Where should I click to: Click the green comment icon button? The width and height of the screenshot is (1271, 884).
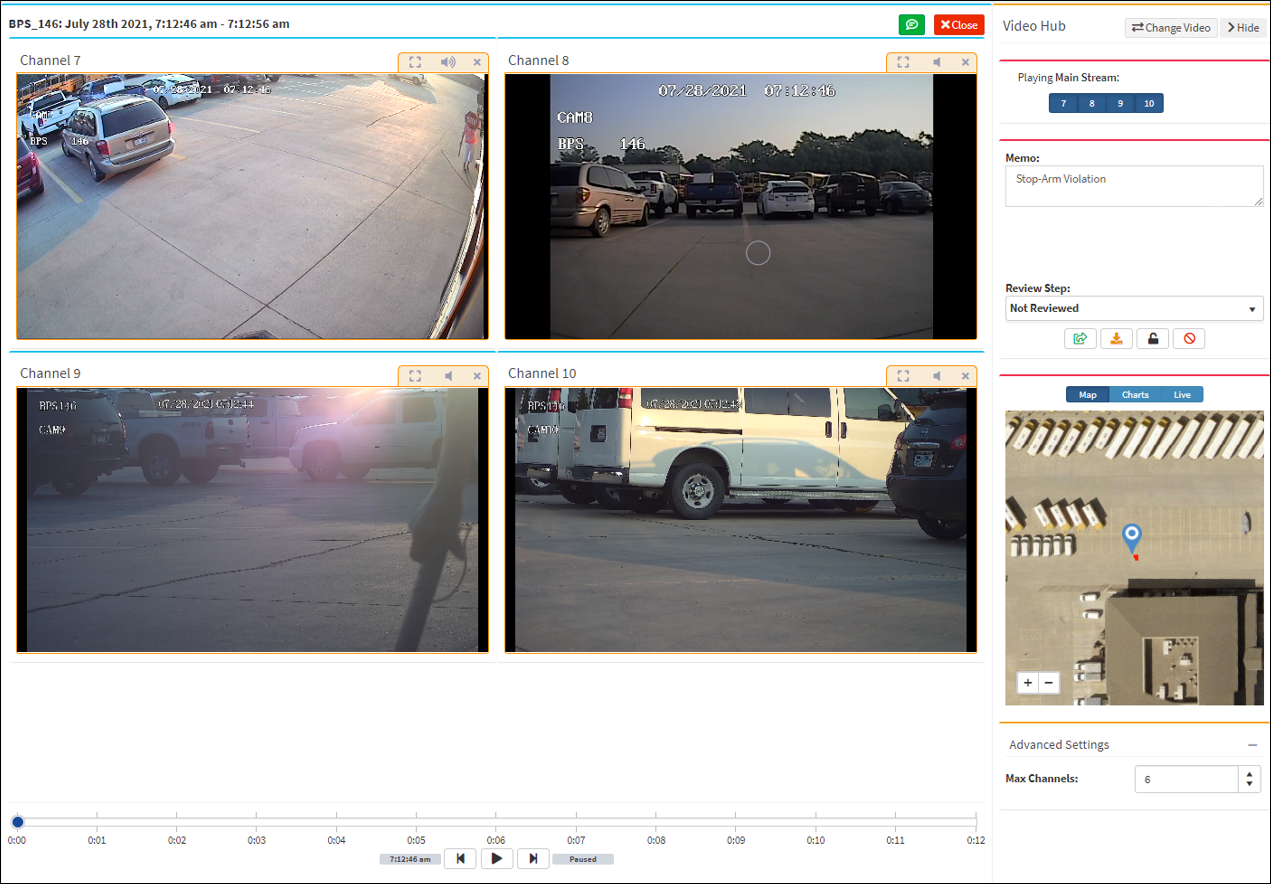[x=911, y=25]
